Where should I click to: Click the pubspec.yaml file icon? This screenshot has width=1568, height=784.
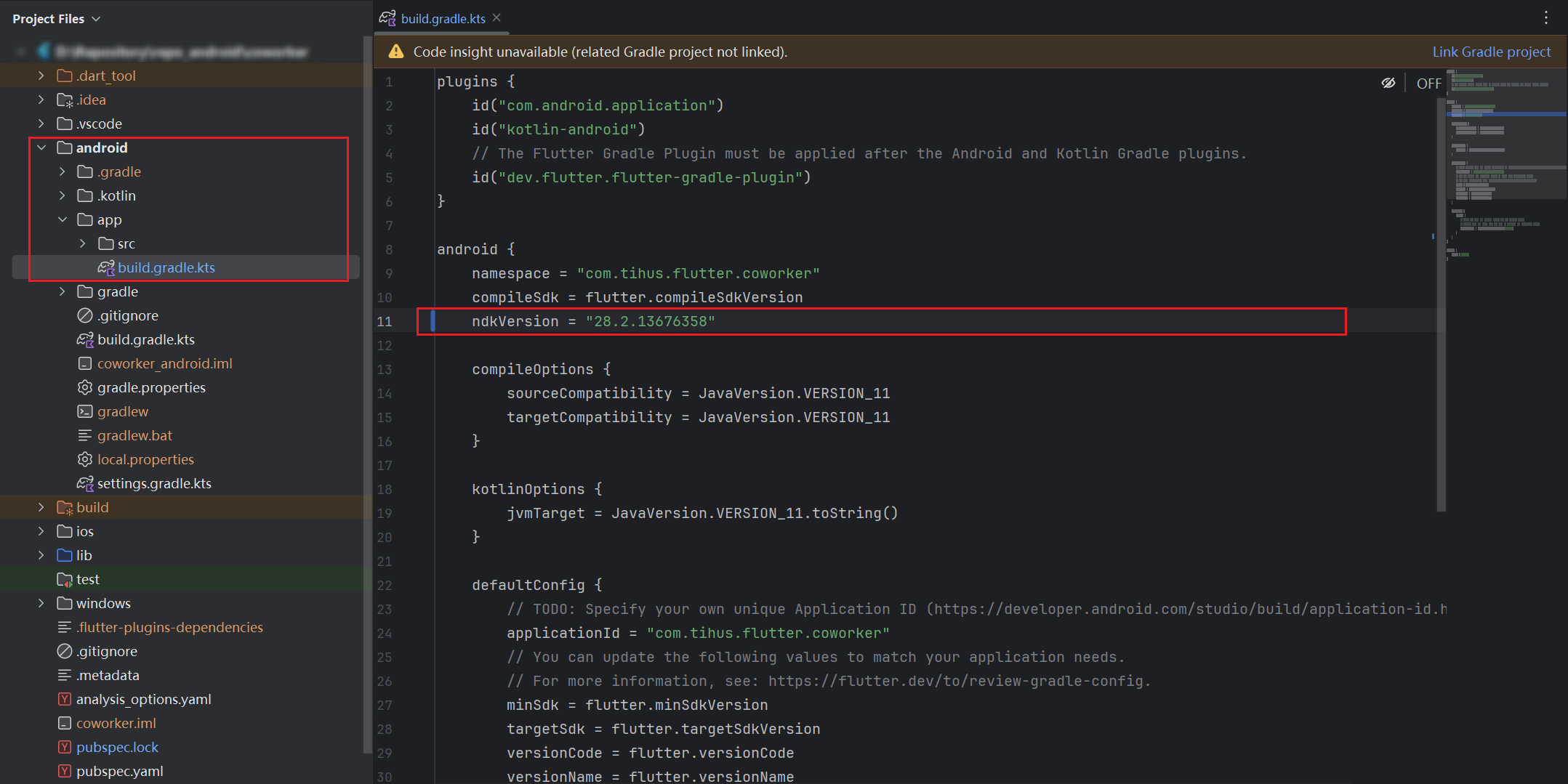pos(65,771)
